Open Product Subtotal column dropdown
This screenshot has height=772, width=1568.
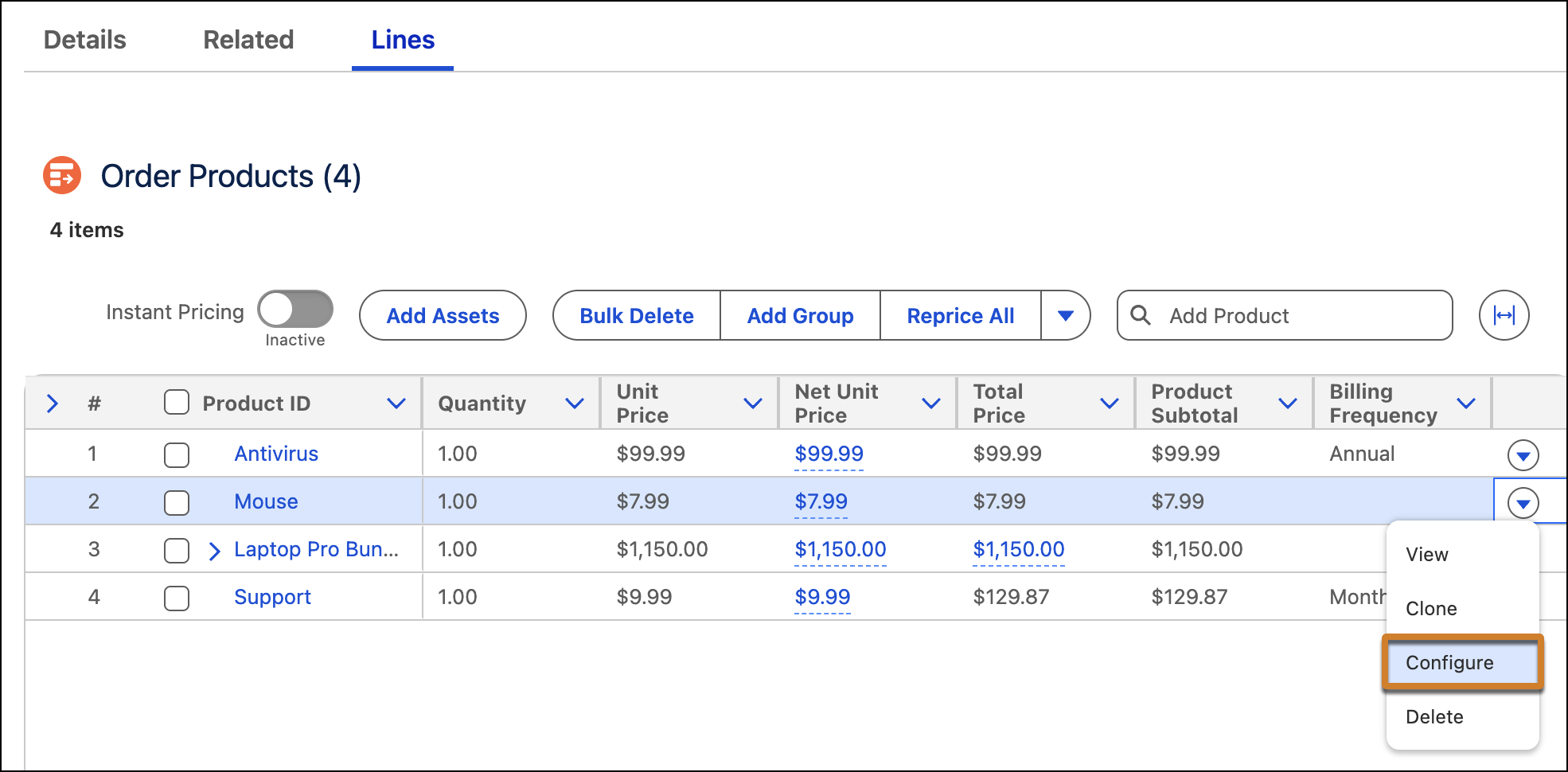pos(1288,404)
